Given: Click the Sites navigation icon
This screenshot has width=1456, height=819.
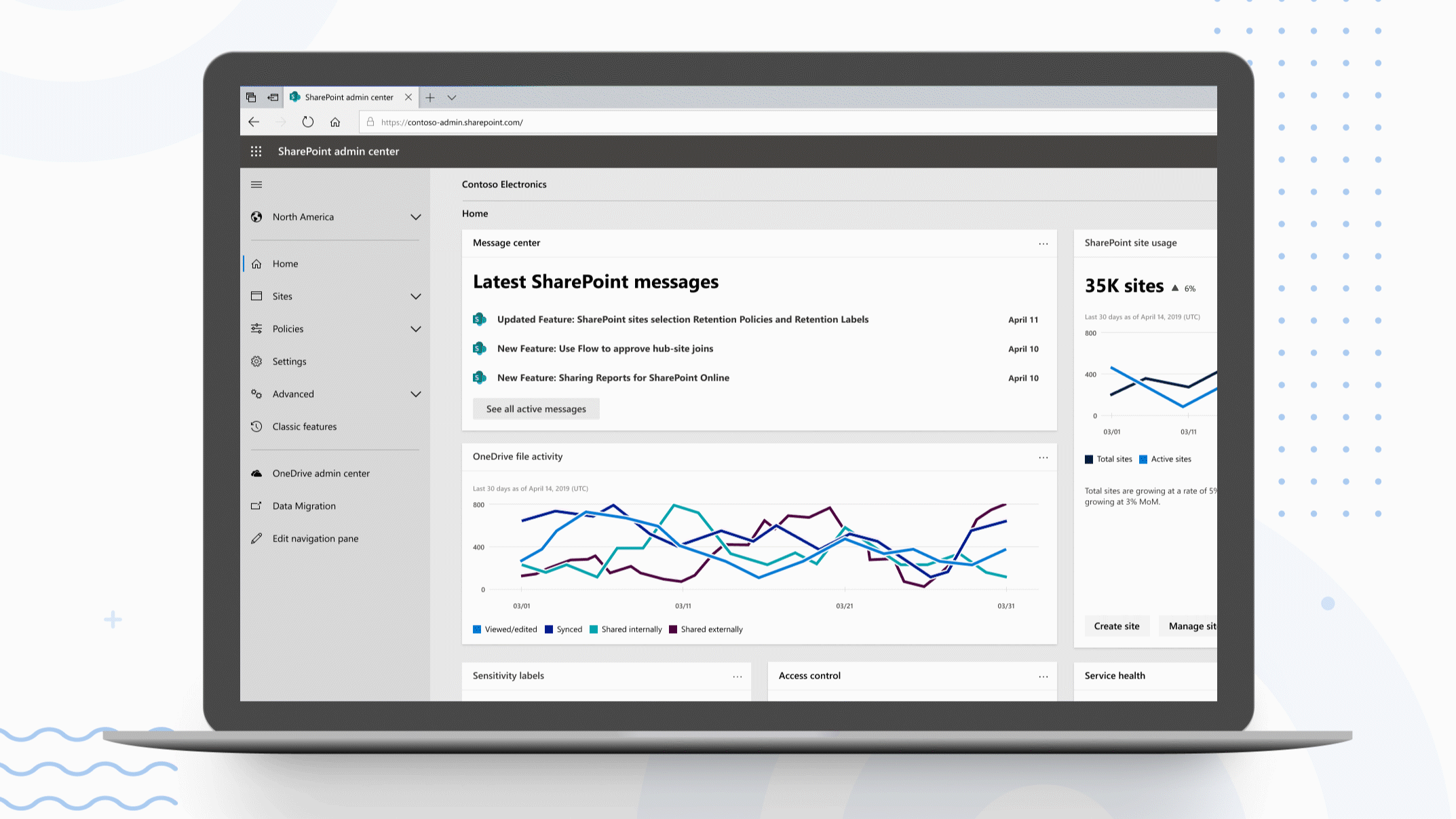Looking at the screenshot, I should (x=257, y=296).
